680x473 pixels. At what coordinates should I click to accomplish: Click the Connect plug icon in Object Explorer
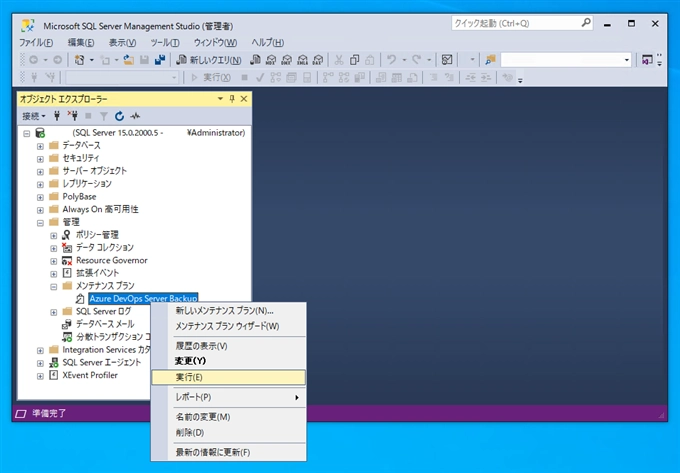[x=57, y=116]
